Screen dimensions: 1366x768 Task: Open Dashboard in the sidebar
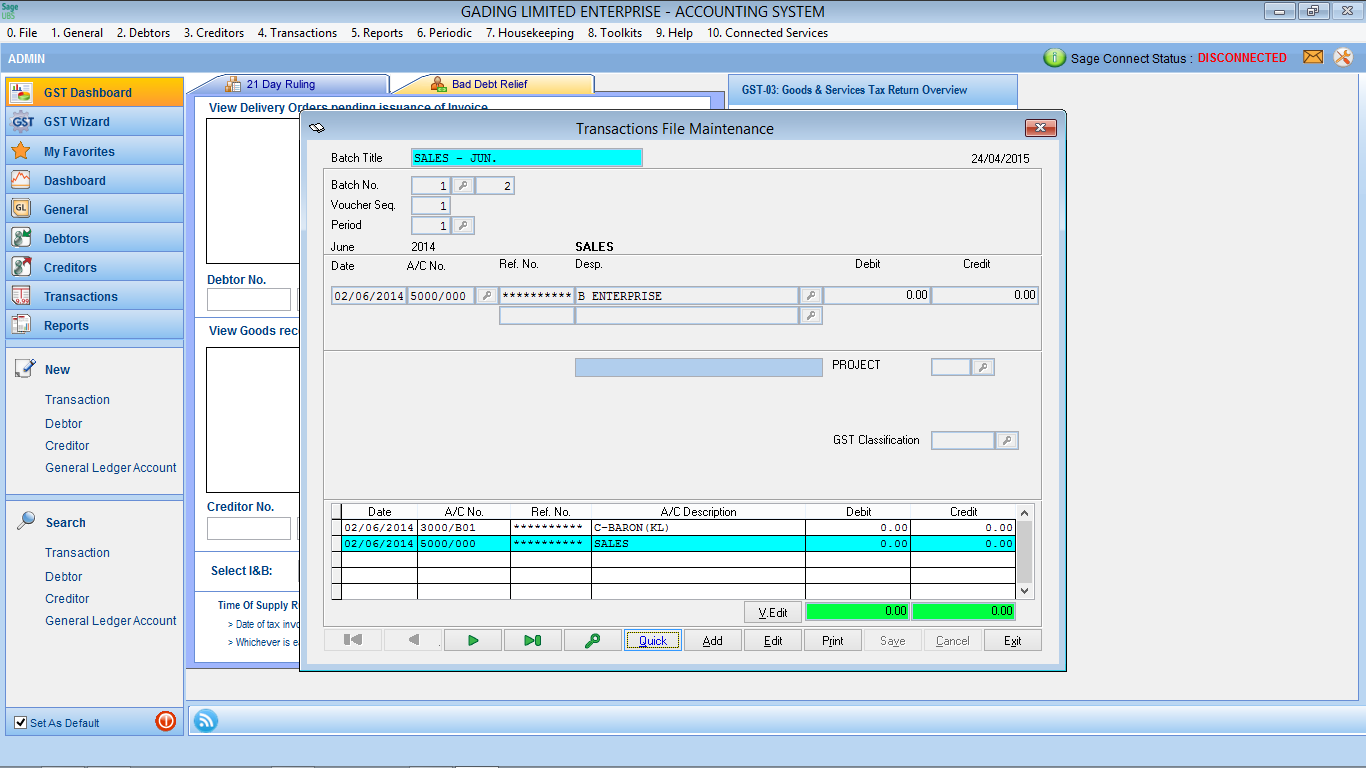click(x=95, y=180)
